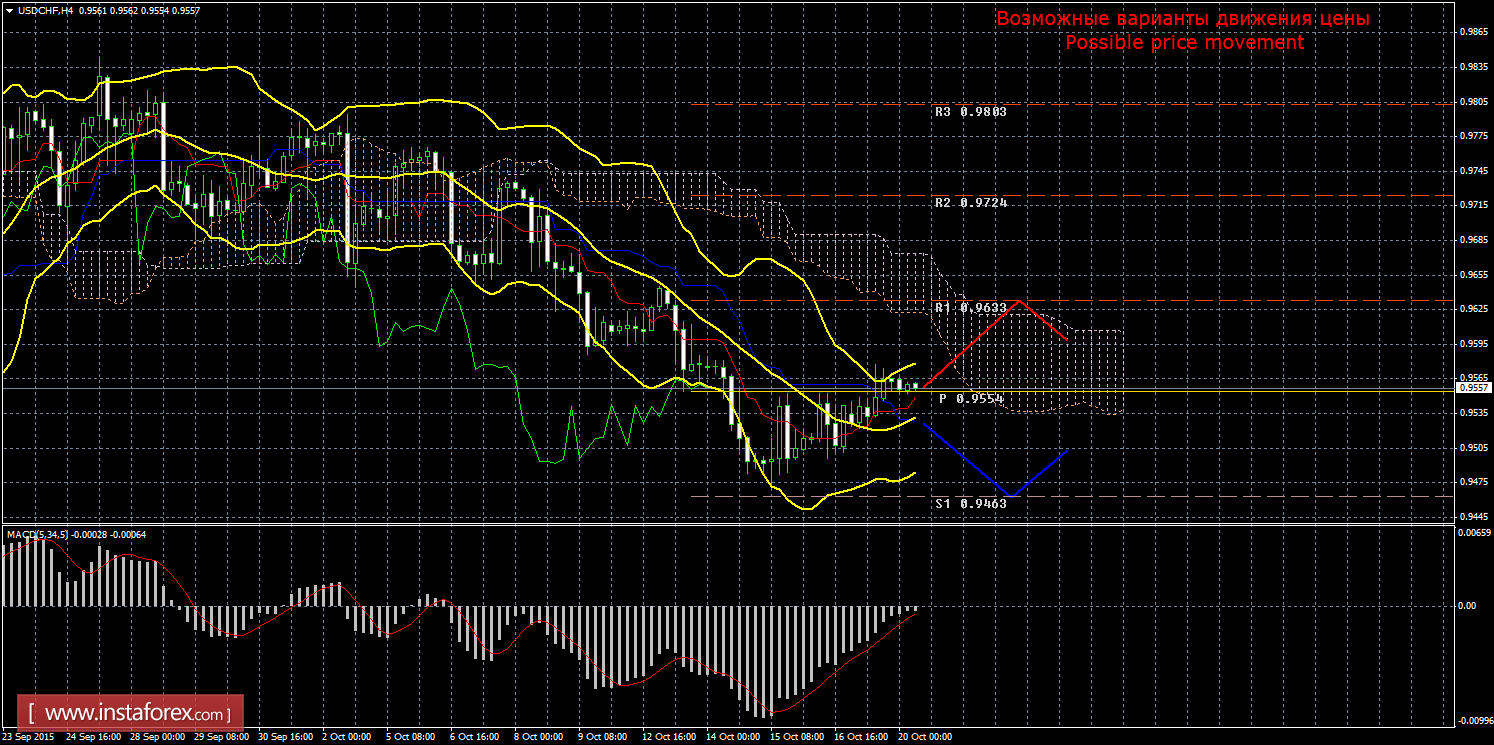Click the chart menu triangle before USDCHF,H4

click(9, 10)
